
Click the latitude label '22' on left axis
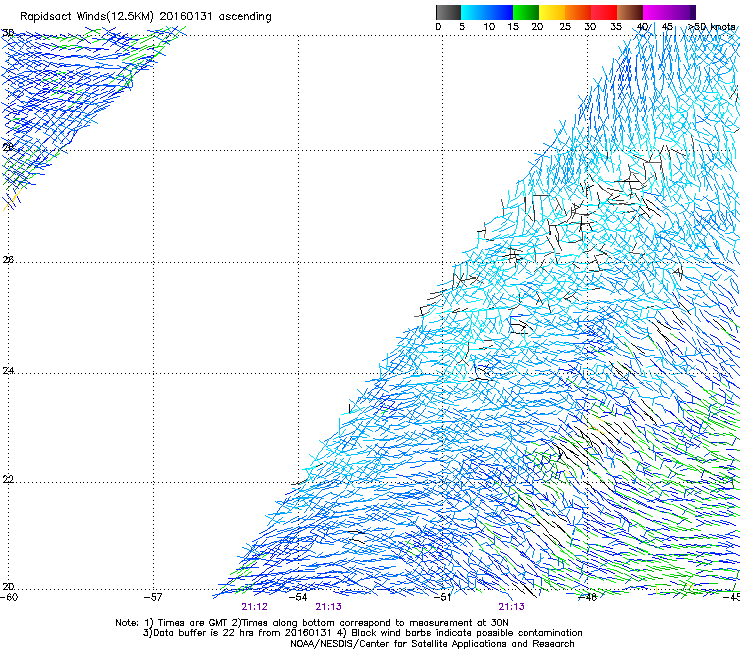(x=8, y=479)
